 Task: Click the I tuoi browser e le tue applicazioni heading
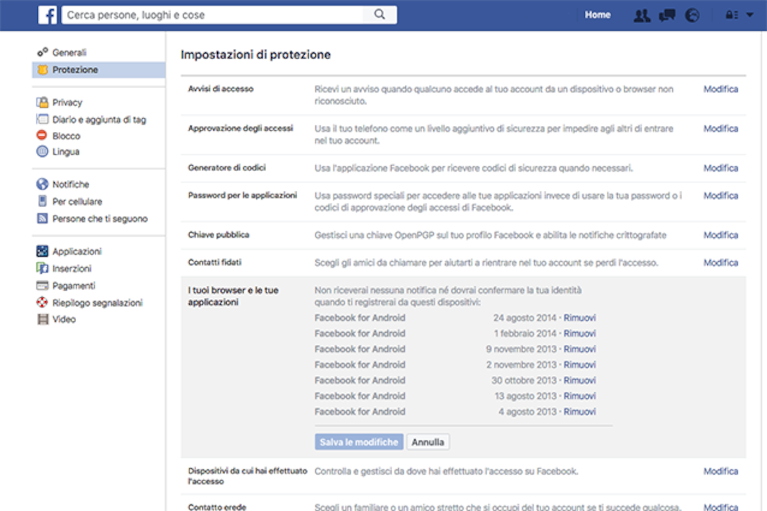(233, 296)
